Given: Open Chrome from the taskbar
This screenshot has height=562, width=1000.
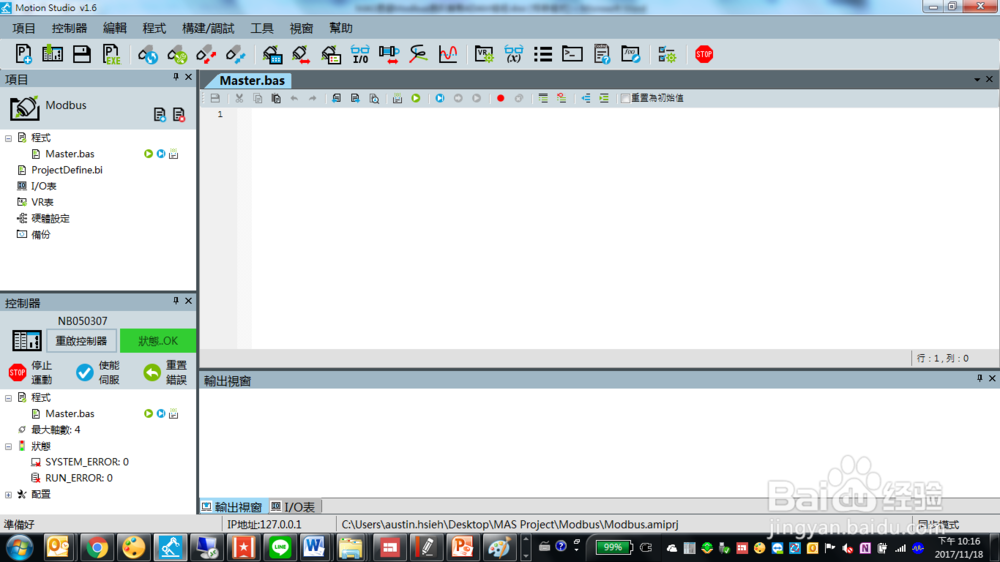Looking at the screenshot, I should [96, 547].
